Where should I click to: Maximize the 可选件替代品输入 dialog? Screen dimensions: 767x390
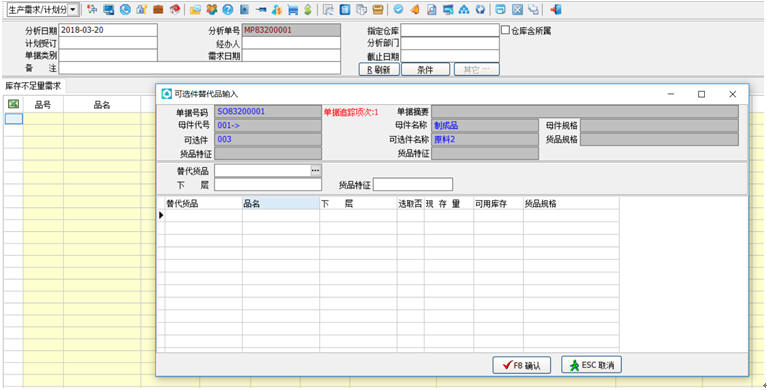(x=701, y=94)
